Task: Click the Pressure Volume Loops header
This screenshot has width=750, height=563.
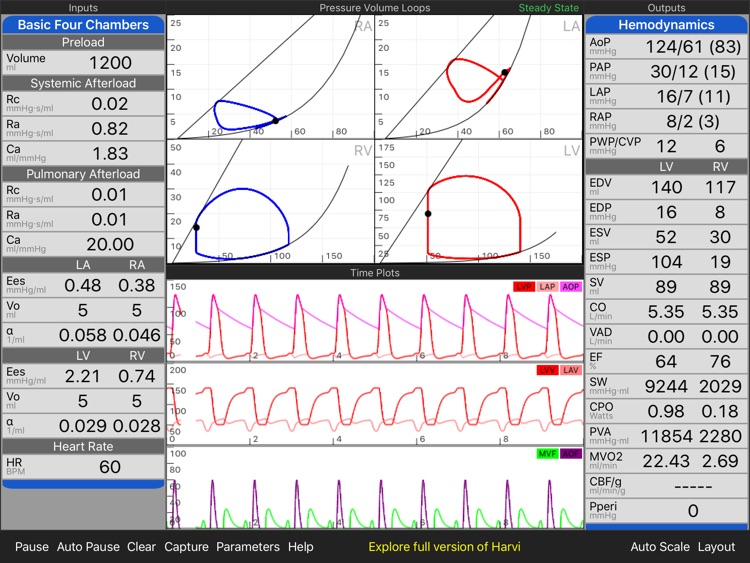Action: point(375,8)
